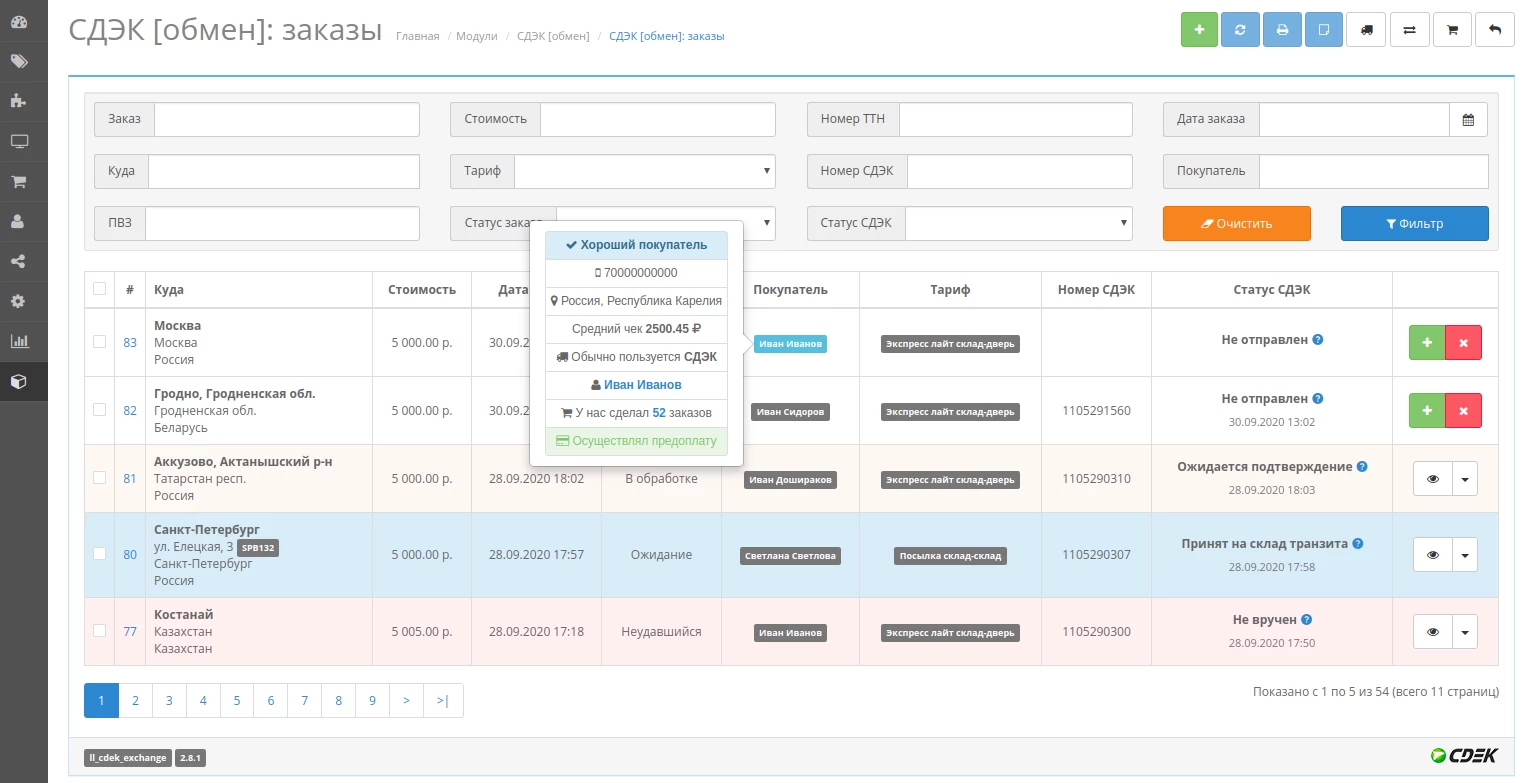Image resolution: width=1521 pixels, height=783 pixels.
Task: Open the catalog tags sidebar icon
Action: [x=19, y=62]
